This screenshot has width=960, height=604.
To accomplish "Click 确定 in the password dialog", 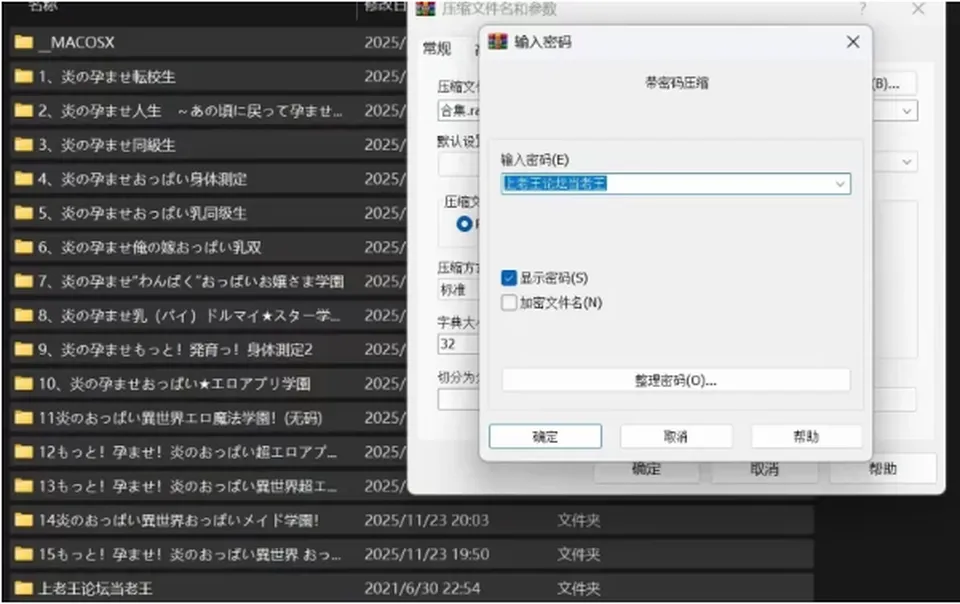I will click(546, 436).
